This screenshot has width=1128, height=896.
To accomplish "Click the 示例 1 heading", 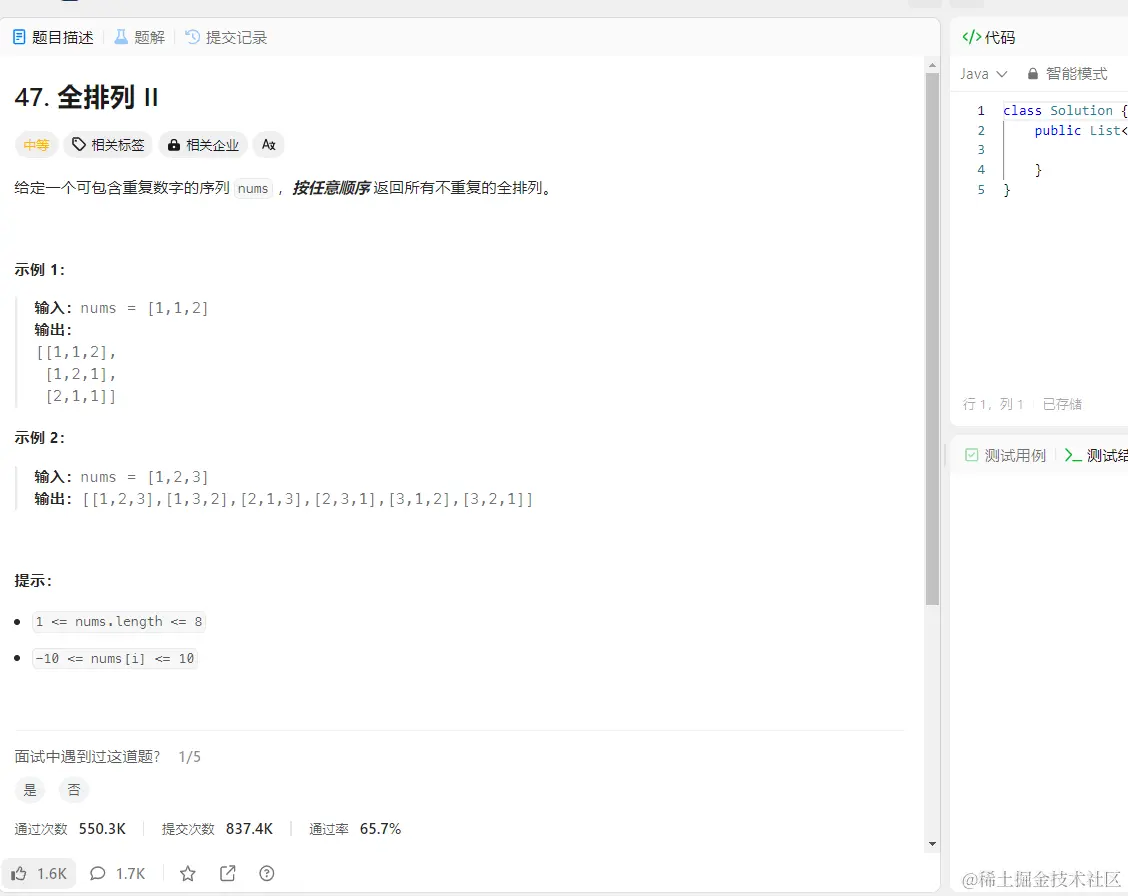I will click(40, 270).
